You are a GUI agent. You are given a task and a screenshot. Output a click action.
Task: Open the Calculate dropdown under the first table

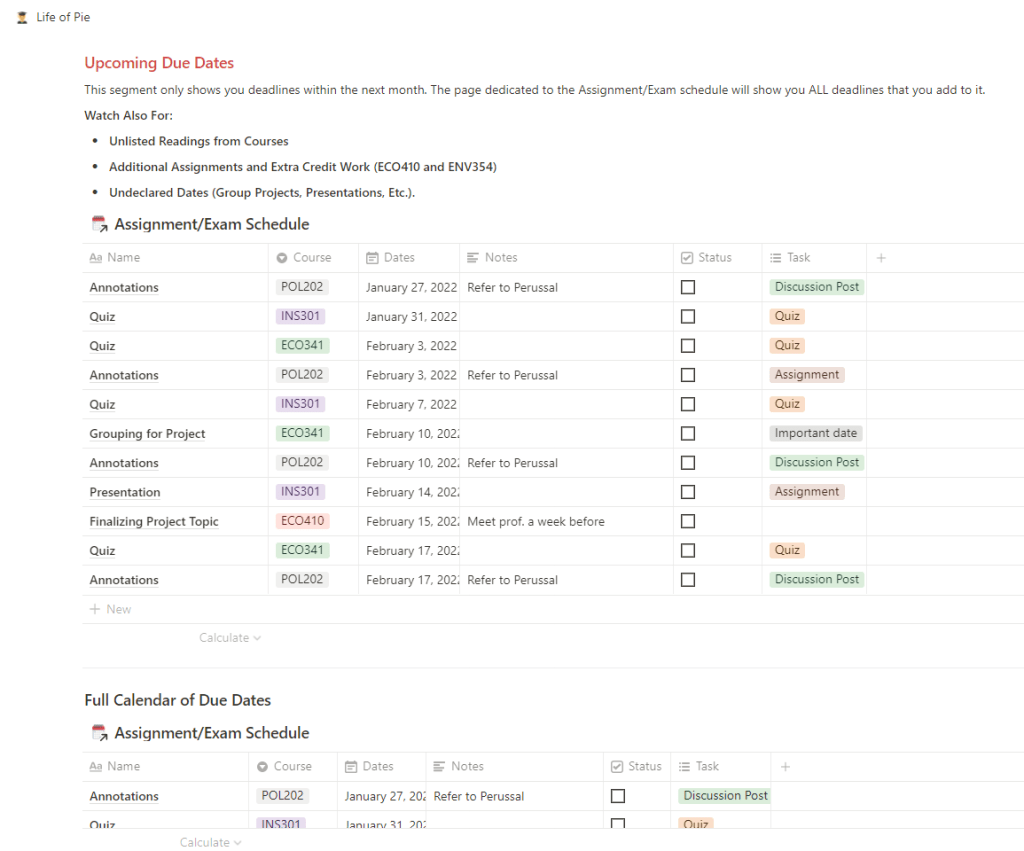[x=229, y=637]
